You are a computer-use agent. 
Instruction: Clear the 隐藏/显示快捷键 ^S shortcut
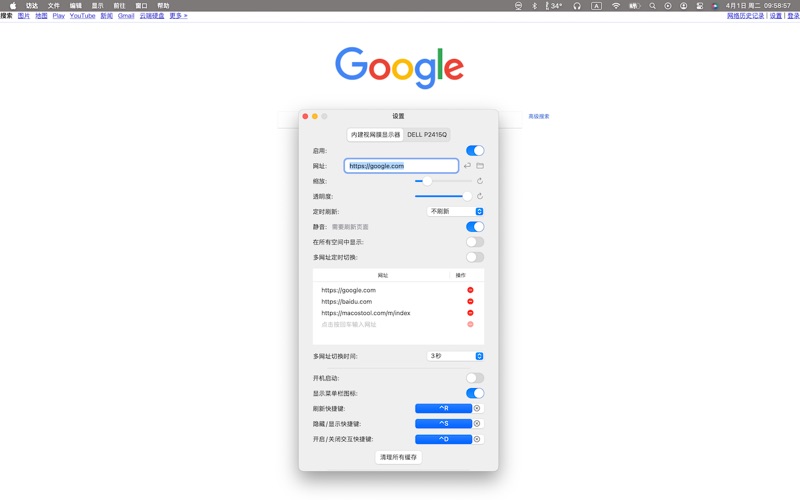477,423
